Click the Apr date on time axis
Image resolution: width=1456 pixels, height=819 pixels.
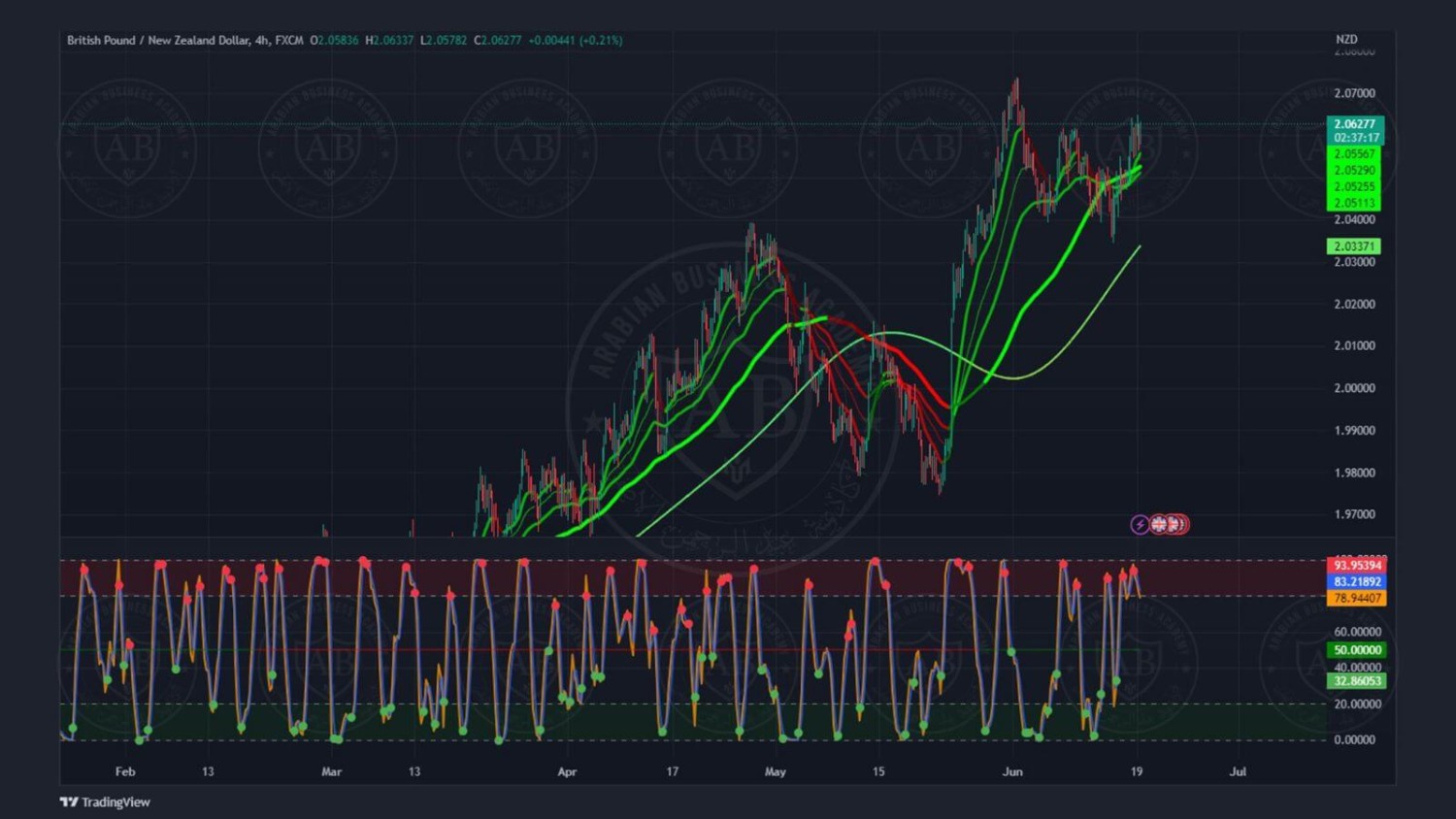[567, 772]
